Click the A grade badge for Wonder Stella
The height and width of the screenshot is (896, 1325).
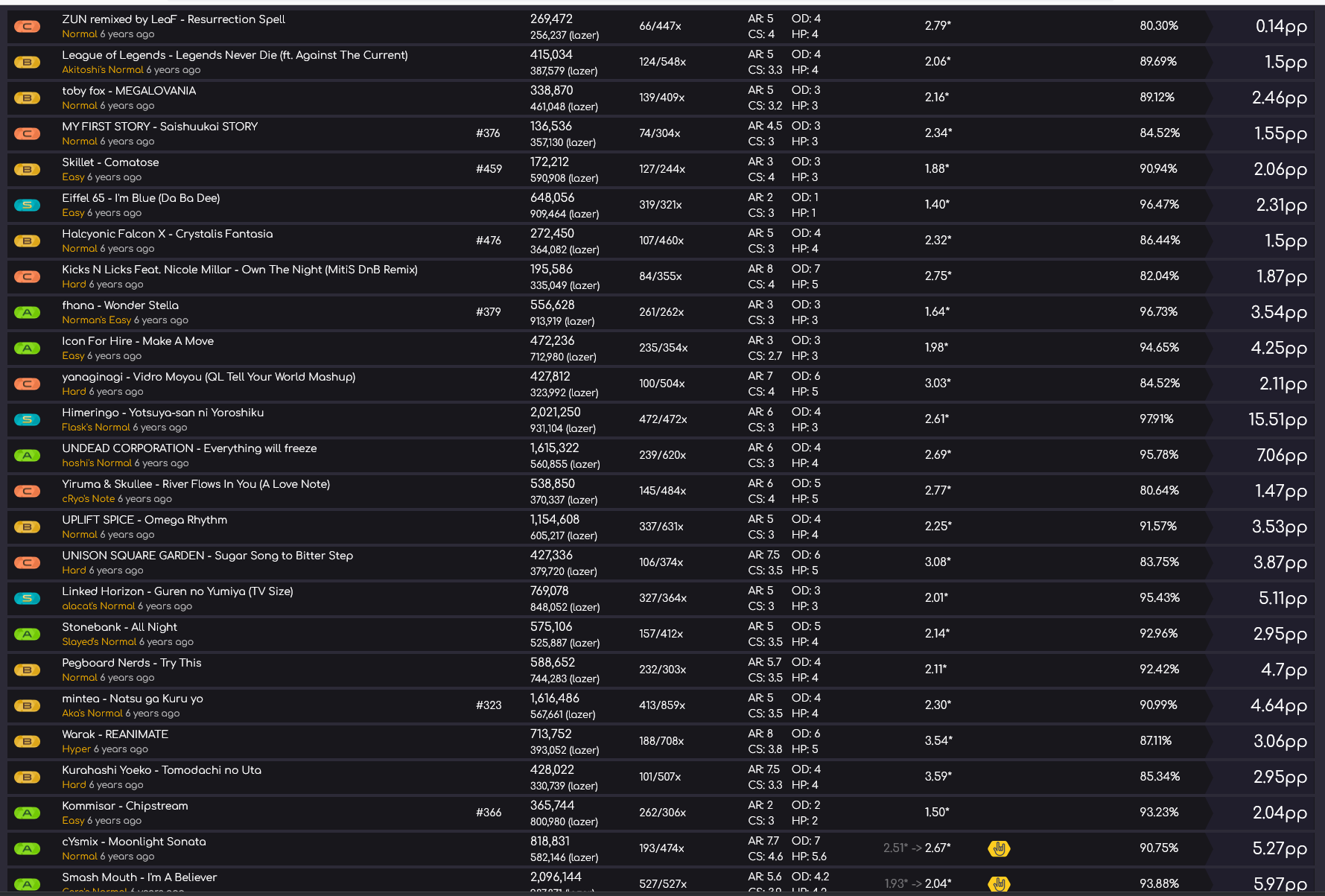pyautogui.click(x=28, y=312)
